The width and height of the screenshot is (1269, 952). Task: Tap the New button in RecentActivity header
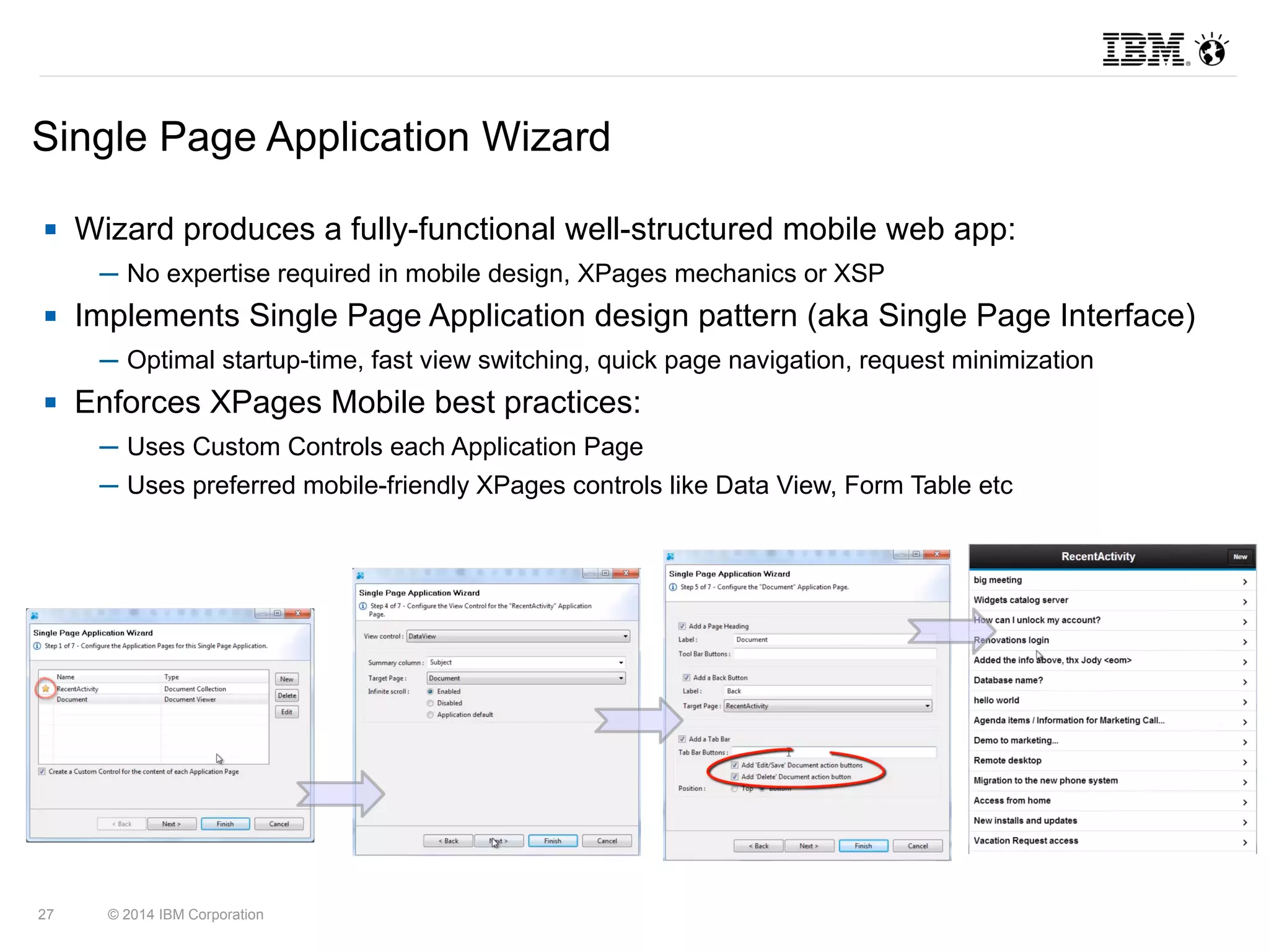pos(1240,556)
